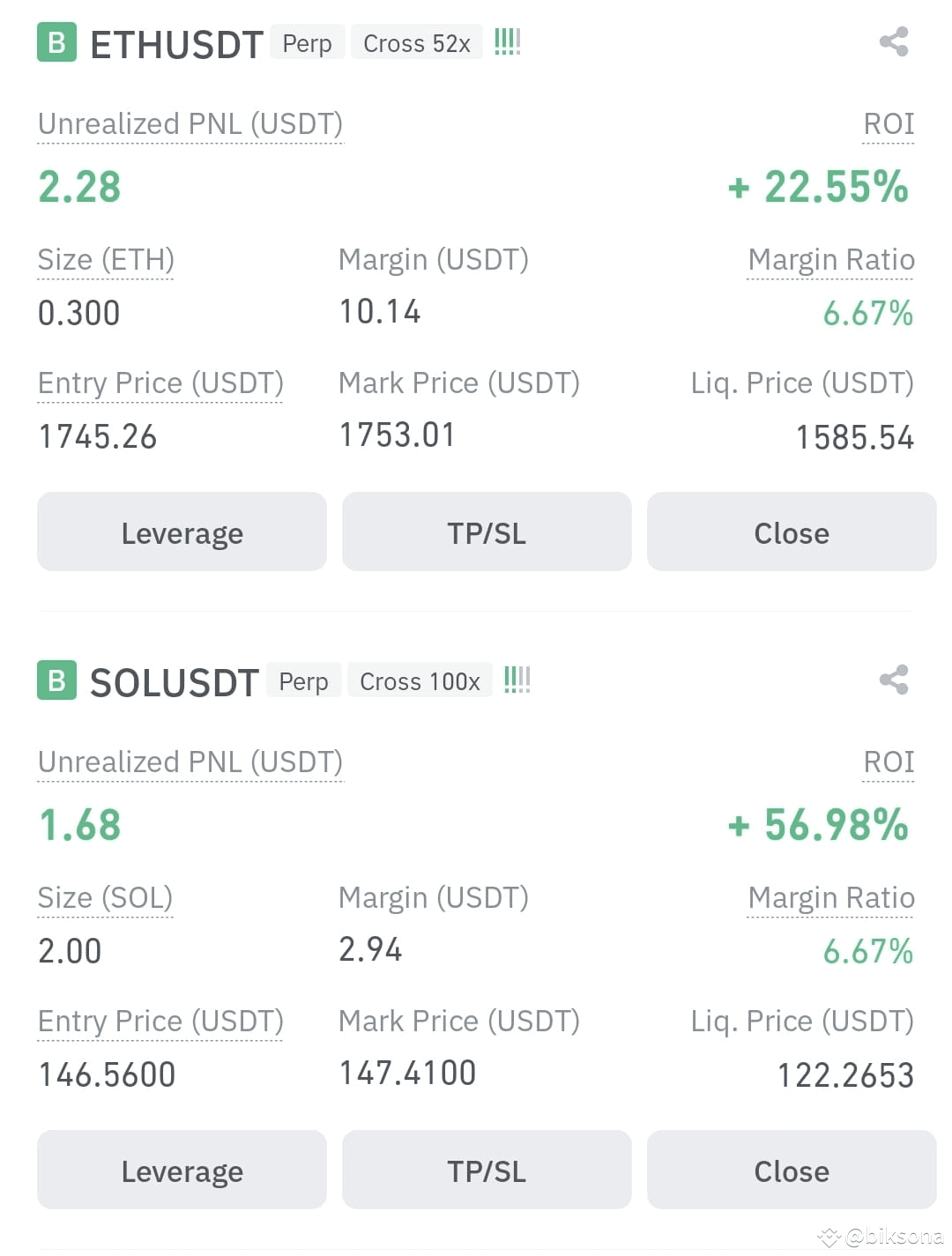Tap the green B badge beside SOLUSDT

(56, 680)
